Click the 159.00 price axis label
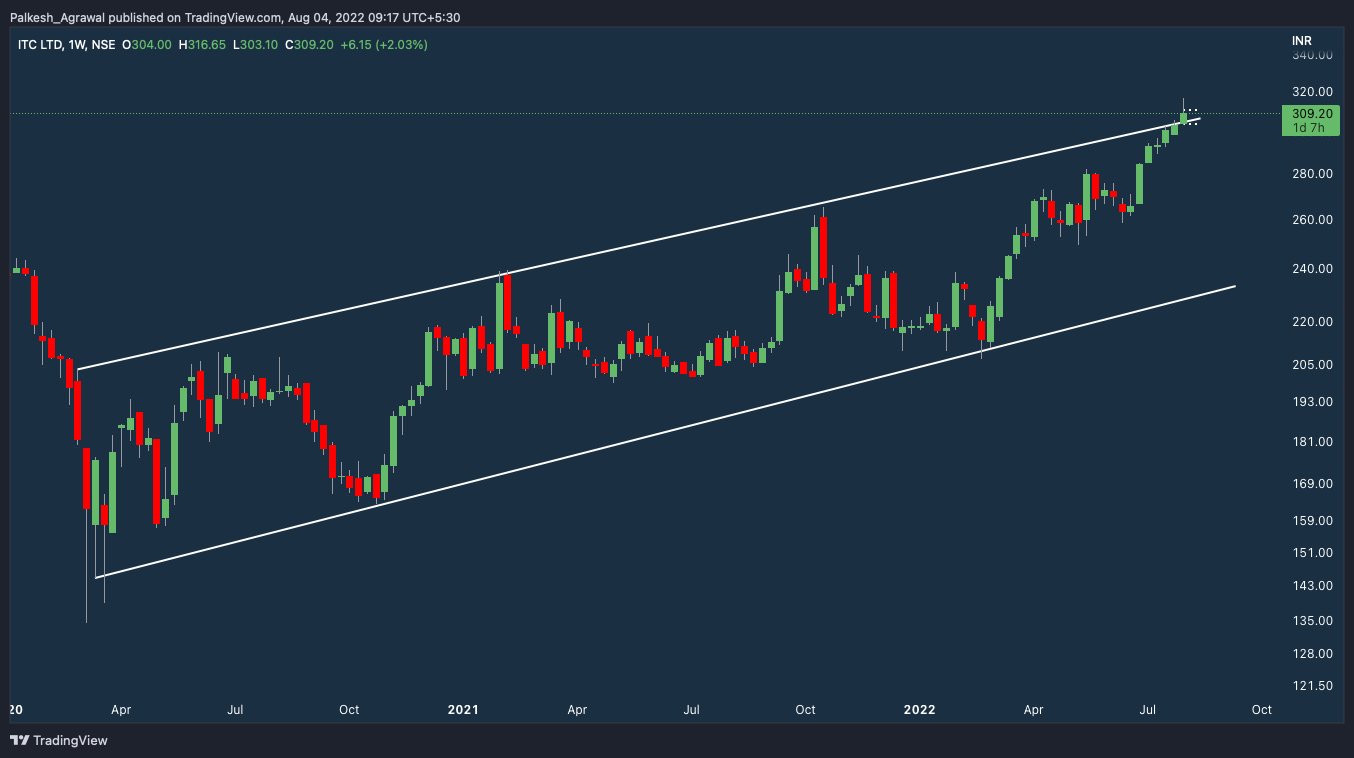The width and height of the screenshot is (1354, 758). (1312, 521)
